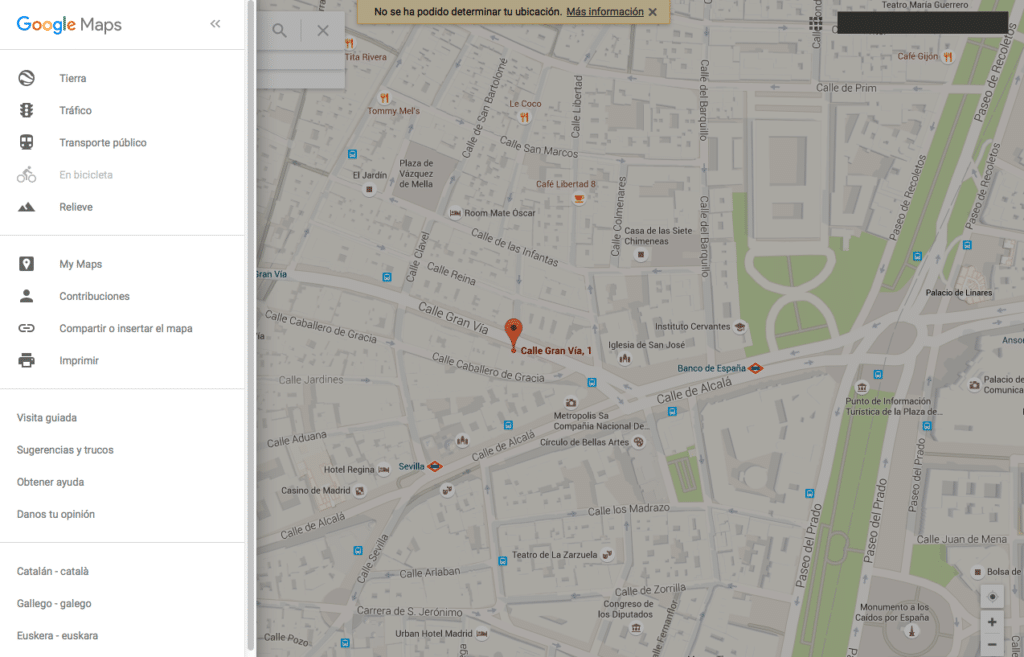
Task: Zoom out with the − button
Action: coord(991,644)
